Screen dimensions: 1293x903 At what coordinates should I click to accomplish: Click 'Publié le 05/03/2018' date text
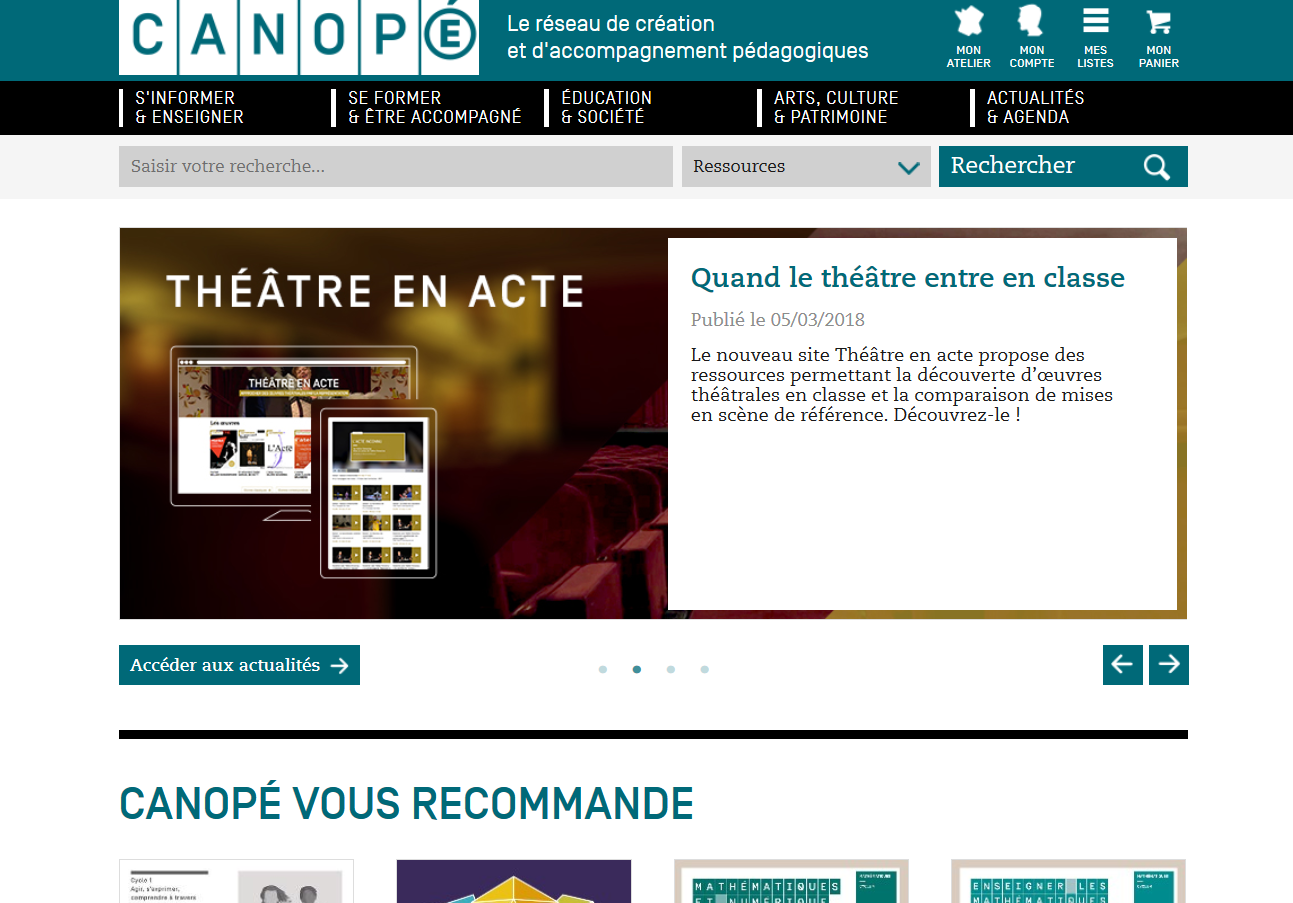[x=778, y=320]
